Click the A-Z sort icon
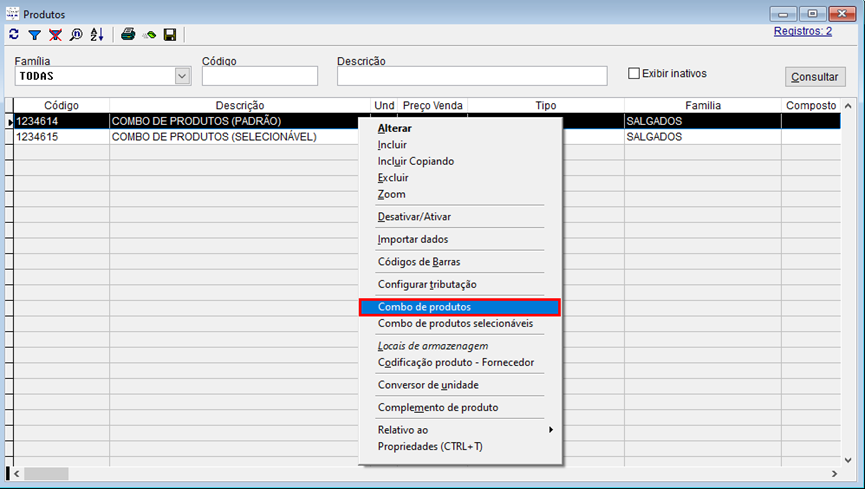Viewport: 865px width, 489px height. 97,35
